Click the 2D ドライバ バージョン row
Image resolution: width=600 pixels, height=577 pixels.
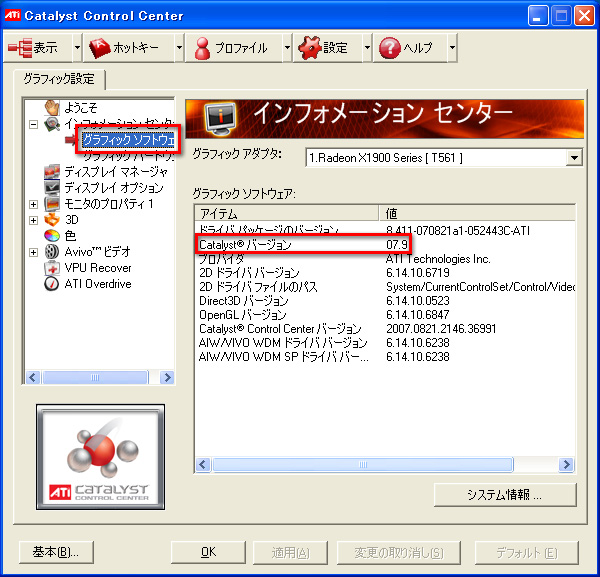[x=385, y=272]
